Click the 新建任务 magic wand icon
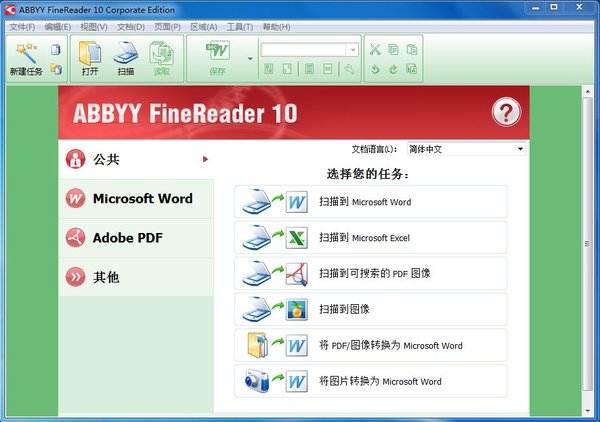 (x=26, y=53)
